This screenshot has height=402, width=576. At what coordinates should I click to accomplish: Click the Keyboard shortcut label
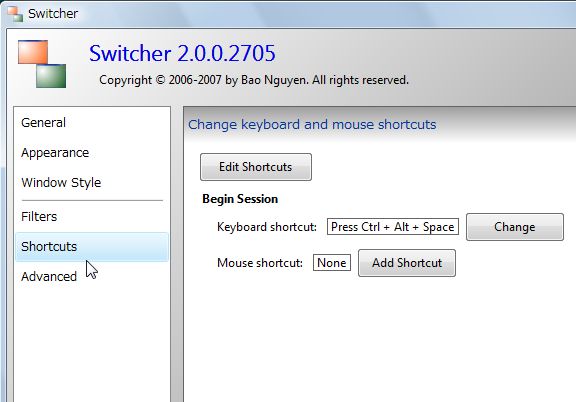coord(267,227)
